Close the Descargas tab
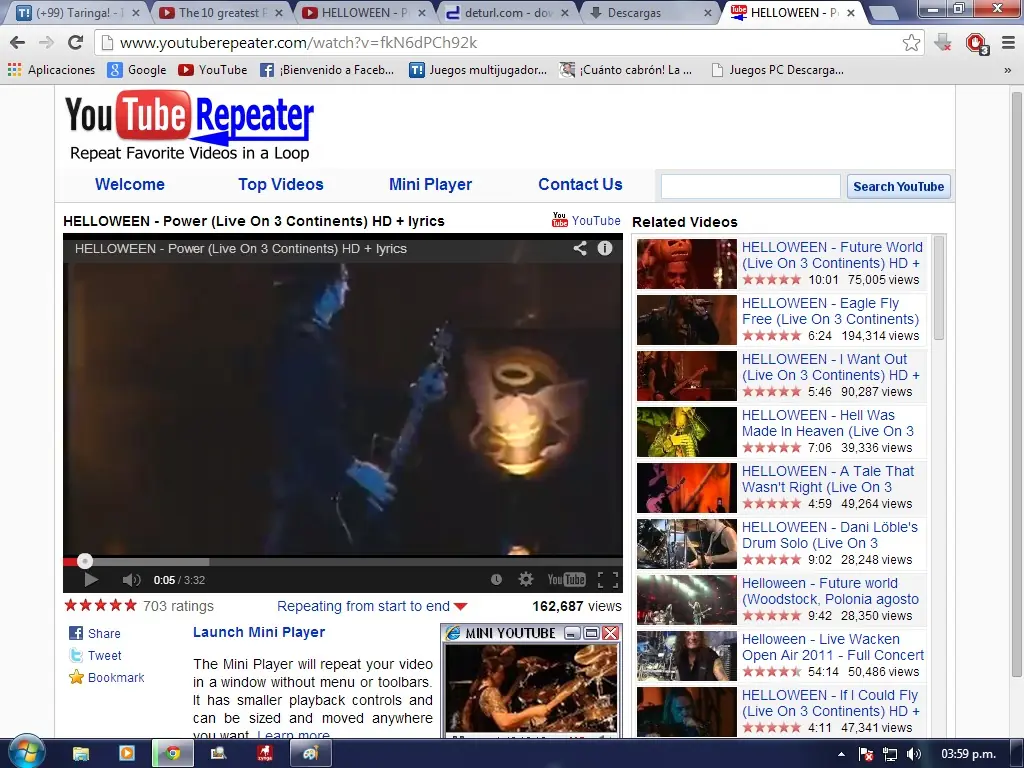The height and width of the screenshot is (768, 1024). 708,12
